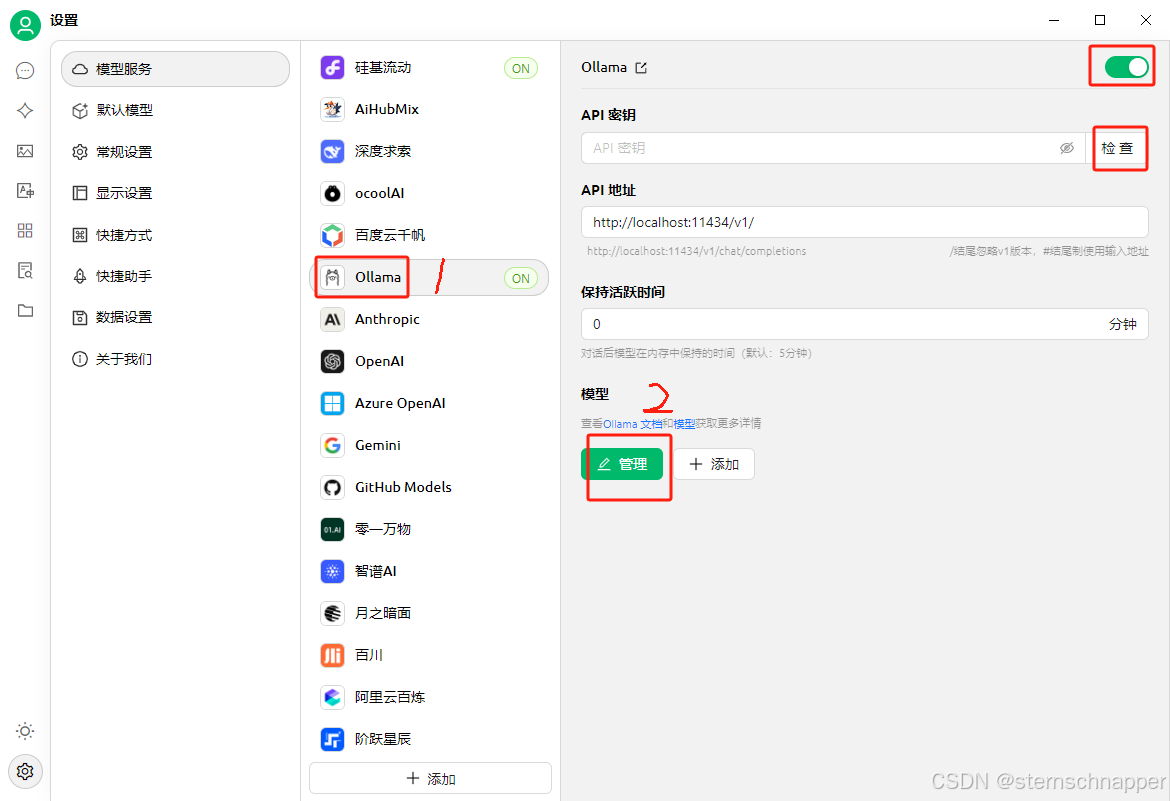Click the ON badge for 硅基流动
Viewport: 1170px width, 801px height.
[521, 68]
